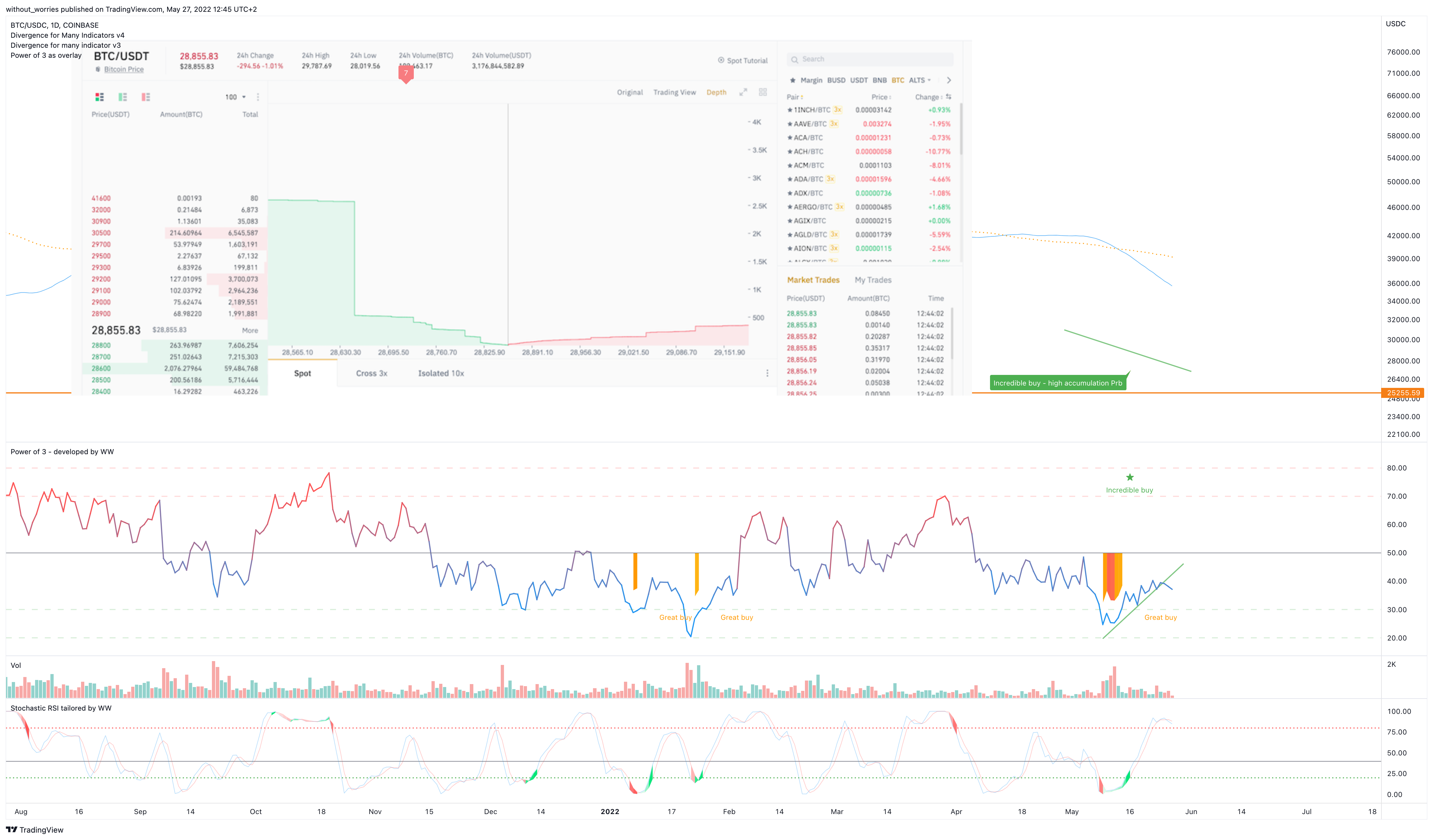This screenshot has height=840, width=1433.
Task: Click More beside the last price
Action: click(x=250, y=330)
